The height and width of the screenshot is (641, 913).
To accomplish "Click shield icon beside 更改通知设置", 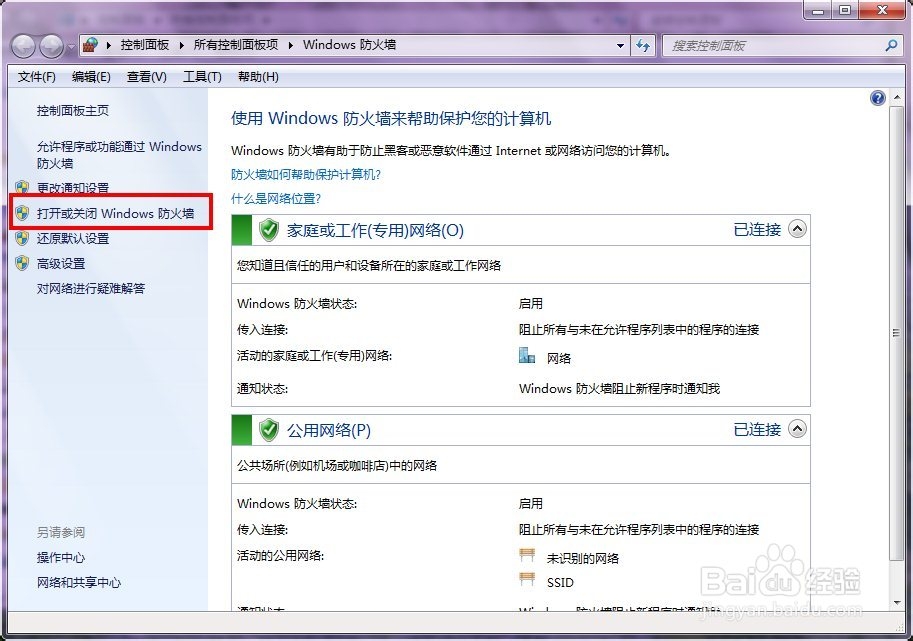I will coord(22,187).
